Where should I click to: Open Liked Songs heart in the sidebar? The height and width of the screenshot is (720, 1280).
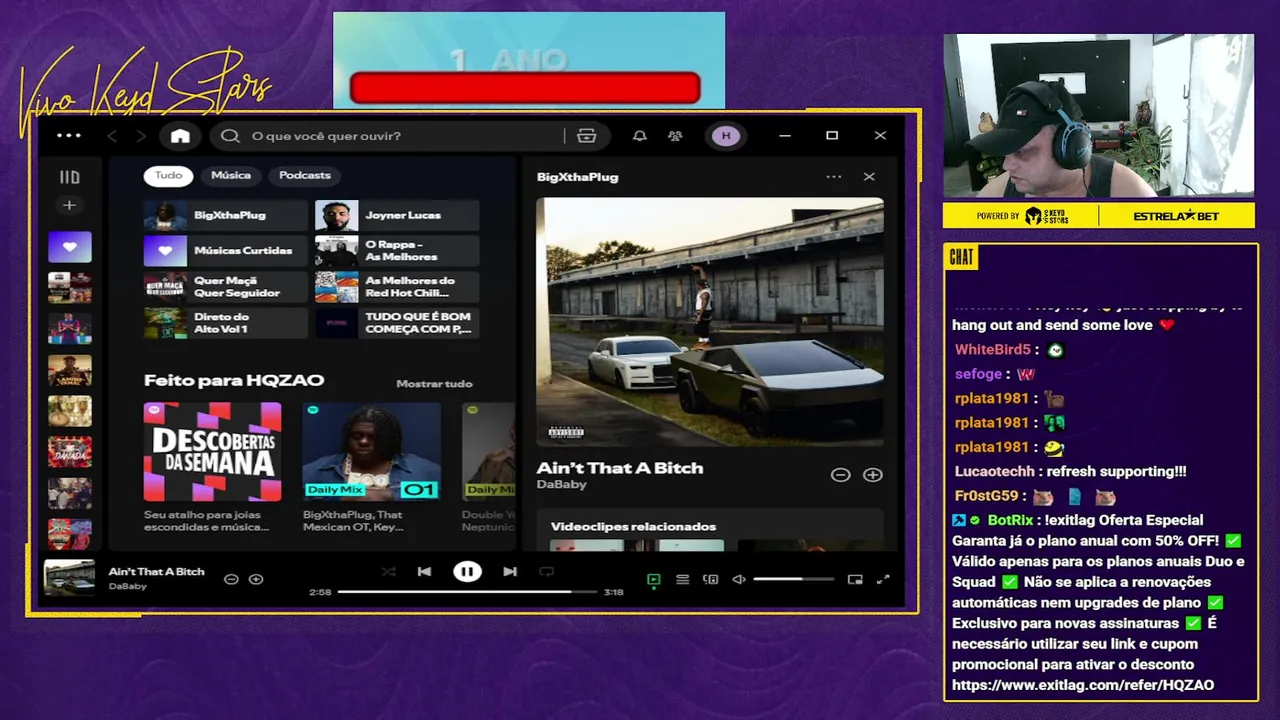point(70,246)
